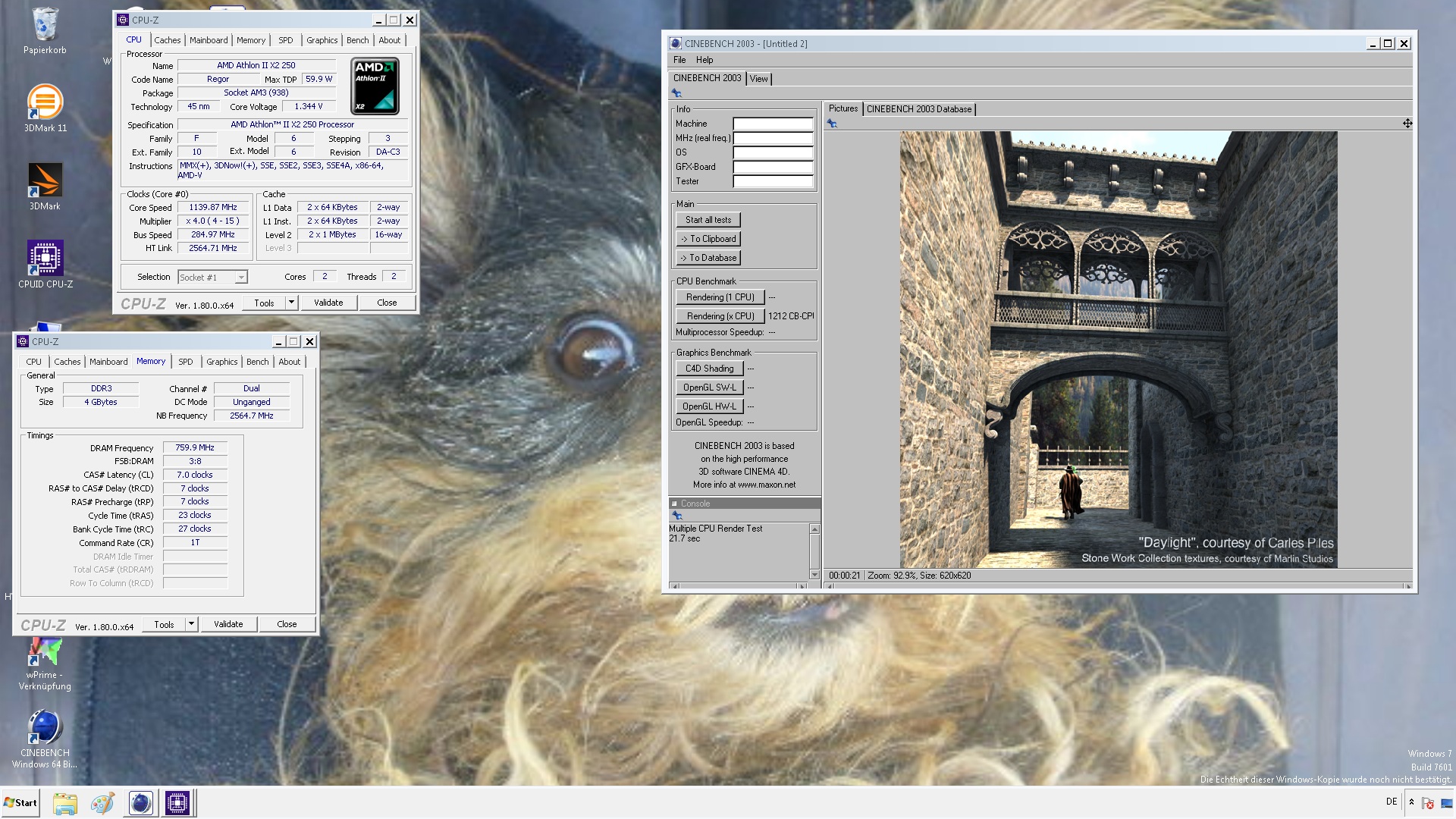Click the AMD Athlon II processor logo
This screenshot has height=819, width=1456.
(375, 86)
